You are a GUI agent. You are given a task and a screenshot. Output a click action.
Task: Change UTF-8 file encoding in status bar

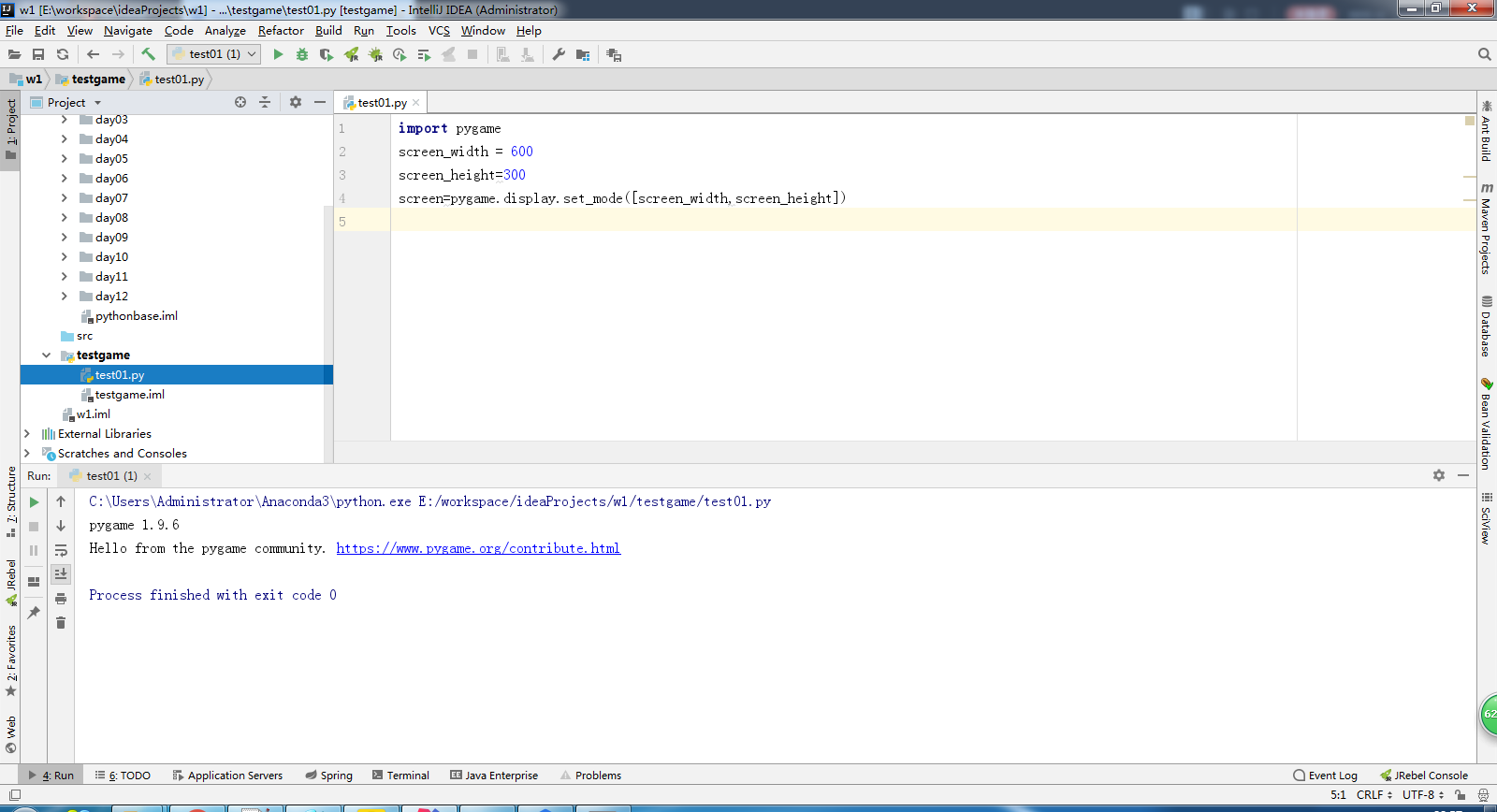1423,795
